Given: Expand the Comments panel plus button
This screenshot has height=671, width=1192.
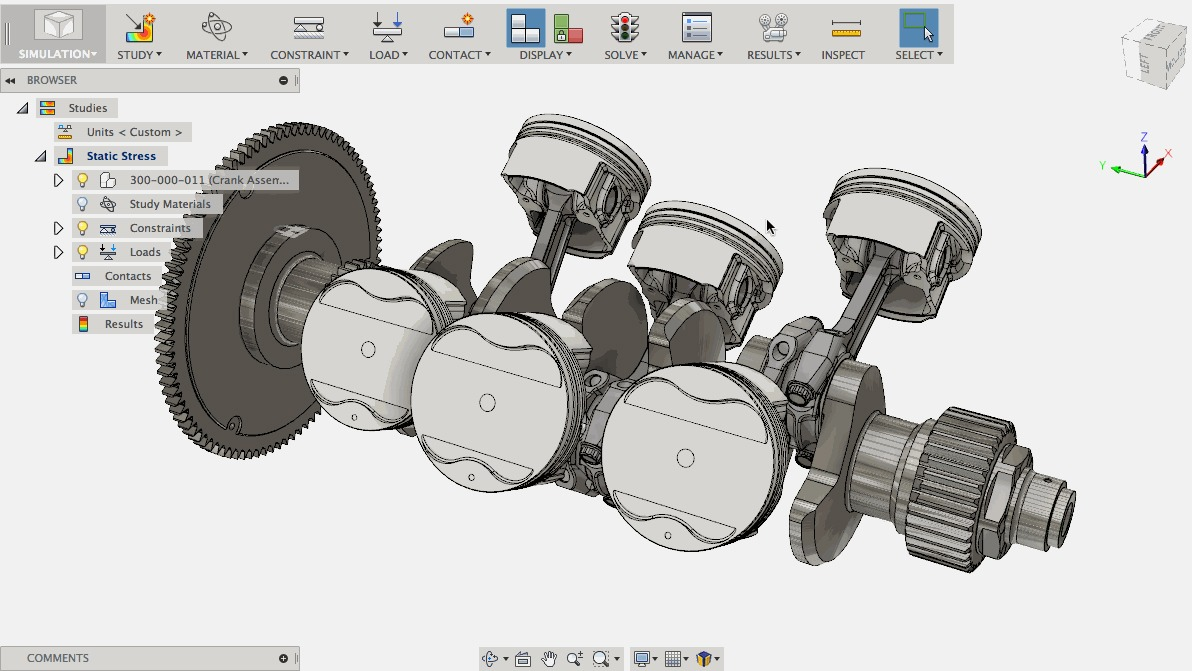Looking at the screenshot, I should coord(284,658).
